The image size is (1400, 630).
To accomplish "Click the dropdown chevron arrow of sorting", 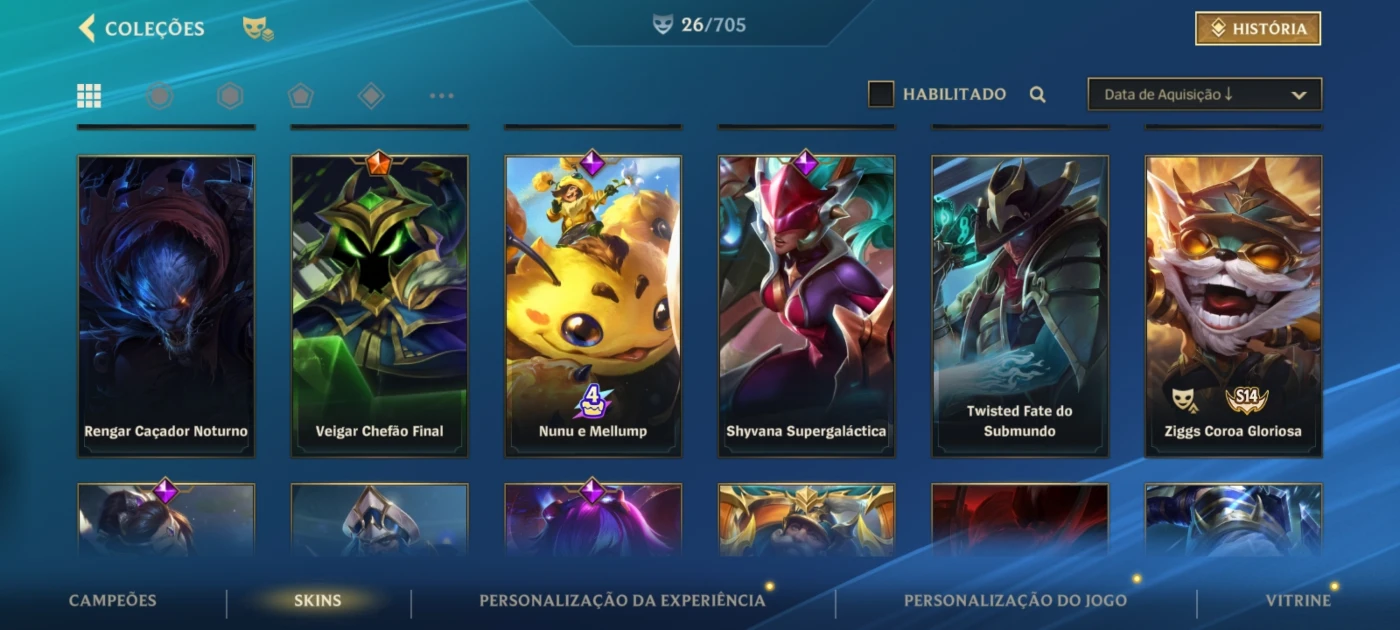I will click(x=1299, y=95).
